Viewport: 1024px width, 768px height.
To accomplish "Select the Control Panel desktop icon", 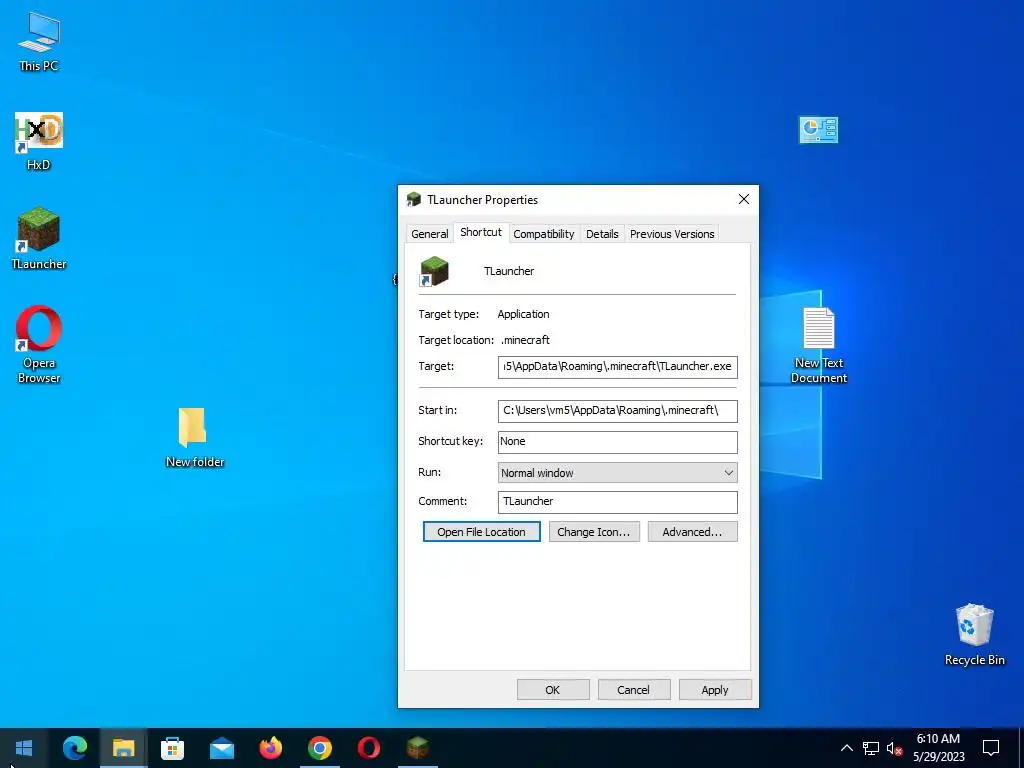I will tap(818, 130).
